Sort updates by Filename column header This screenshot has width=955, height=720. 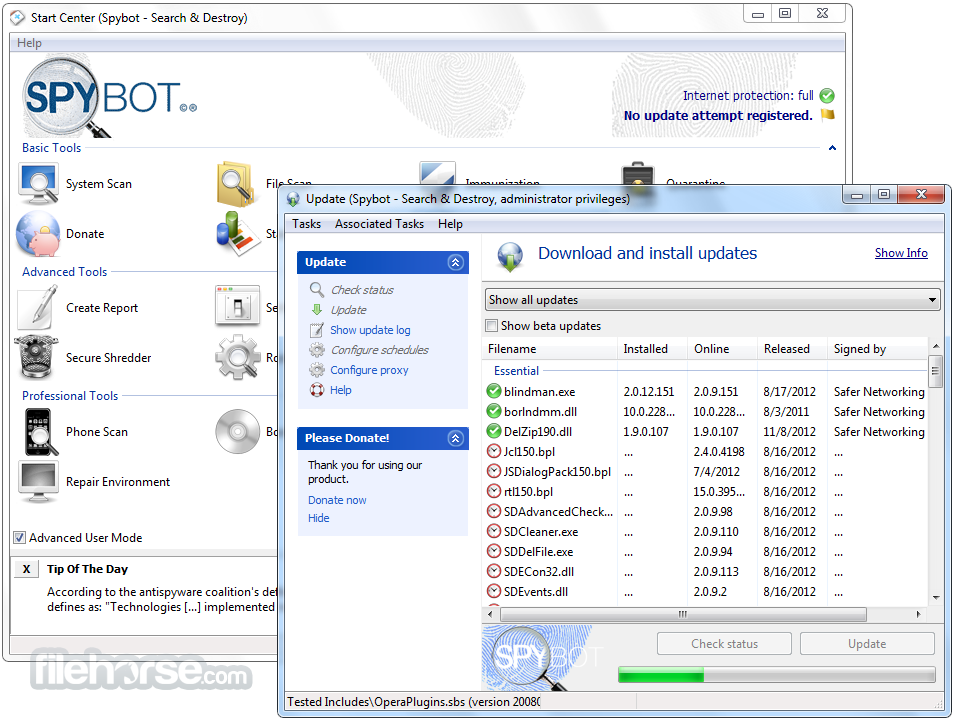point(551,349)
